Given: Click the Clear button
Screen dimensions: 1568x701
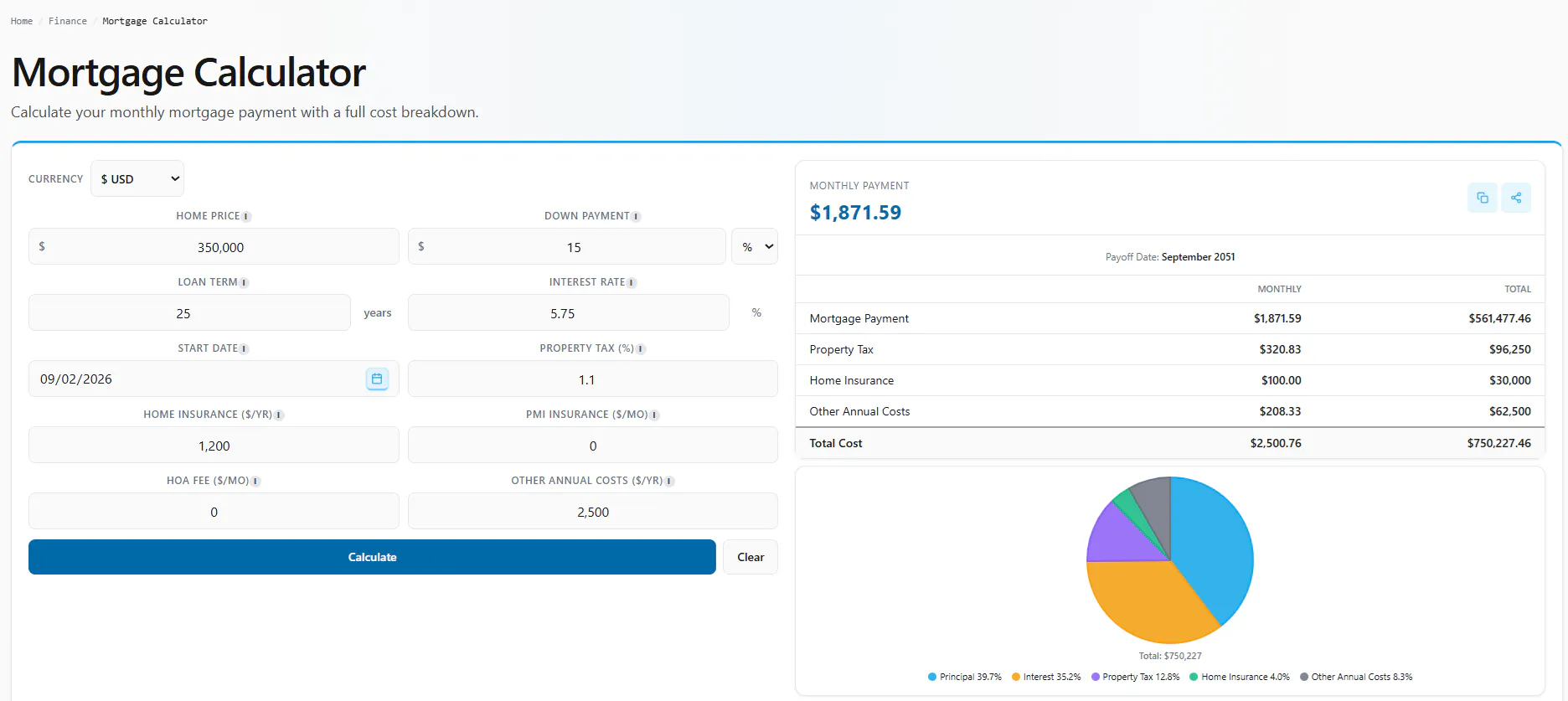Looking at the screenshot, I should [750, 557].
